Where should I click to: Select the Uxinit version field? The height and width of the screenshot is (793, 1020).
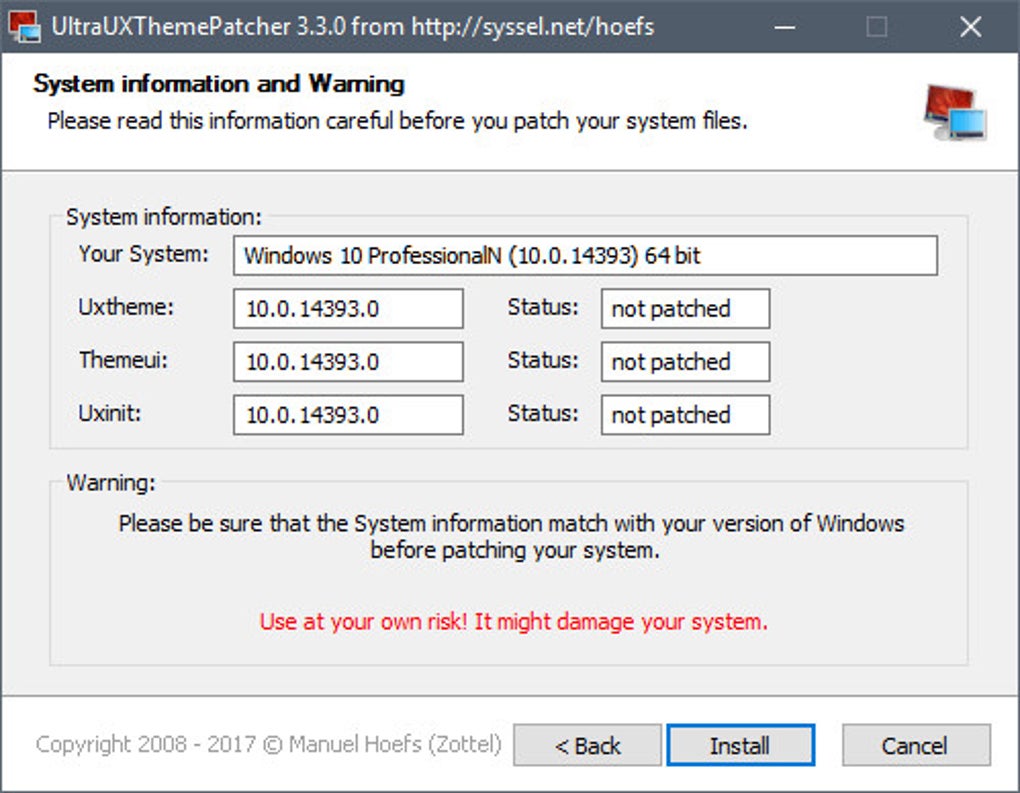[348, 415]
